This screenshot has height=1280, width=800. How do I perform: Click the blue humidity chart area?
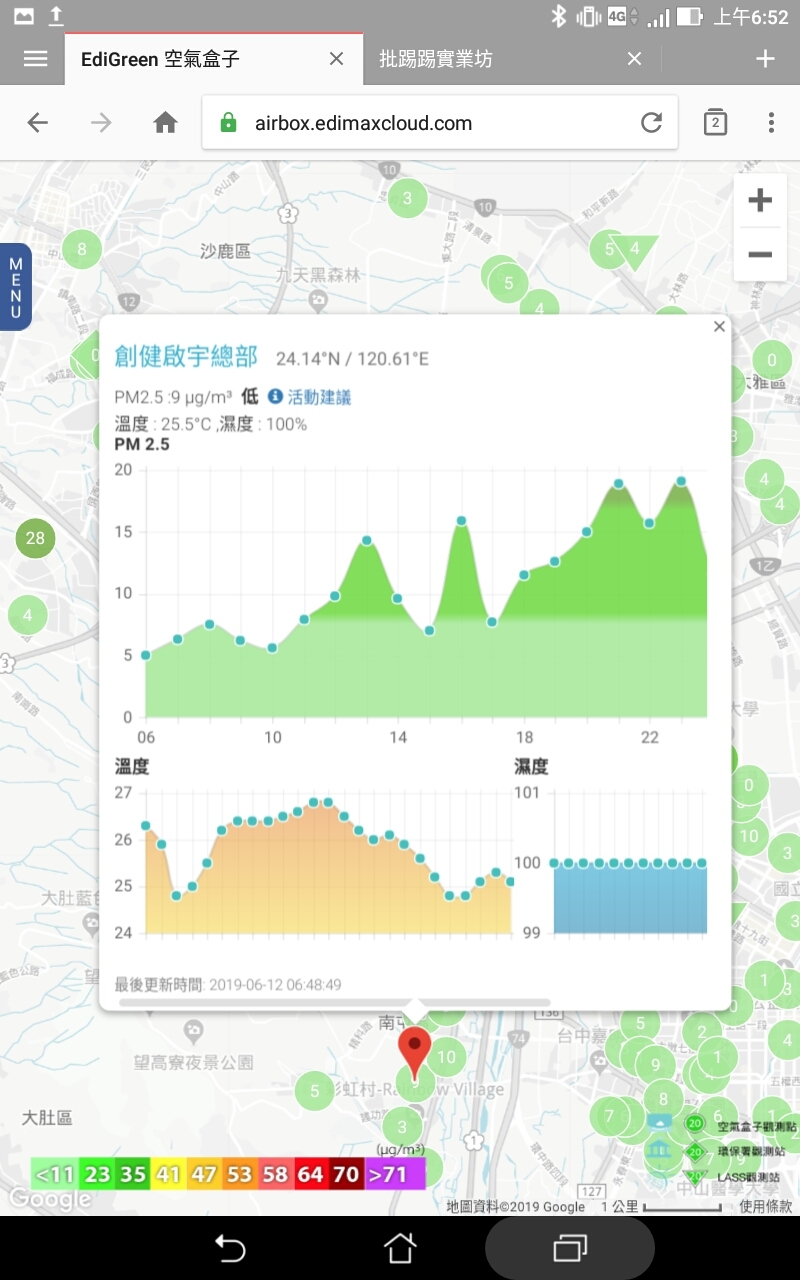click(630, 899)
